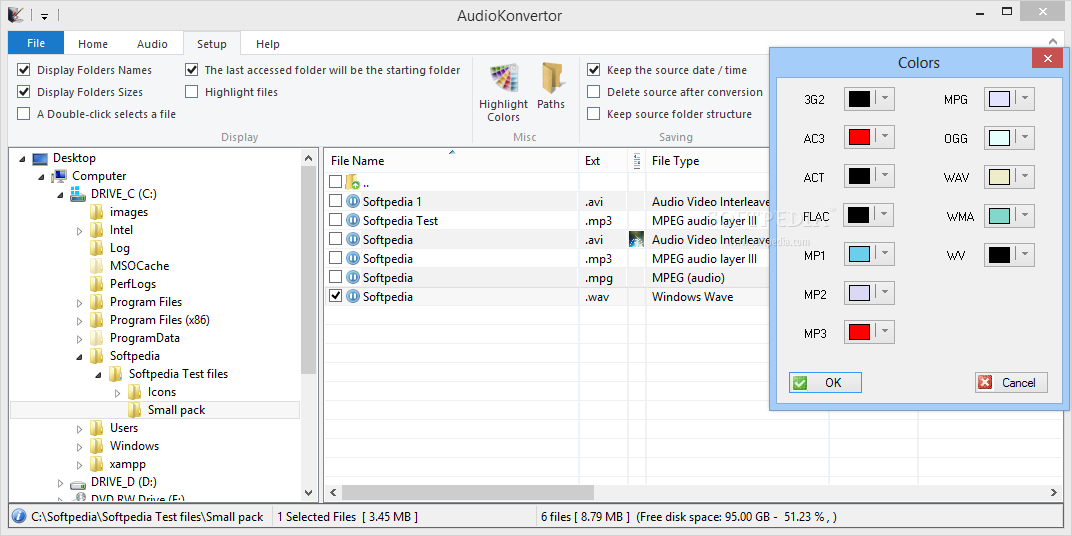Click the Small pack folder icon

pyautogui.click(x=135, y=410)
